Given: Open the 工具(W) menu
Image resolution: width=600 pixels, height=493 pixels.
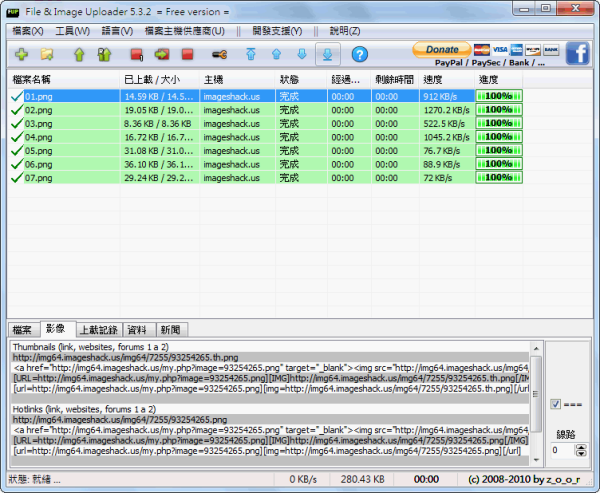Looking at the screenshot, I should point(72,31).
